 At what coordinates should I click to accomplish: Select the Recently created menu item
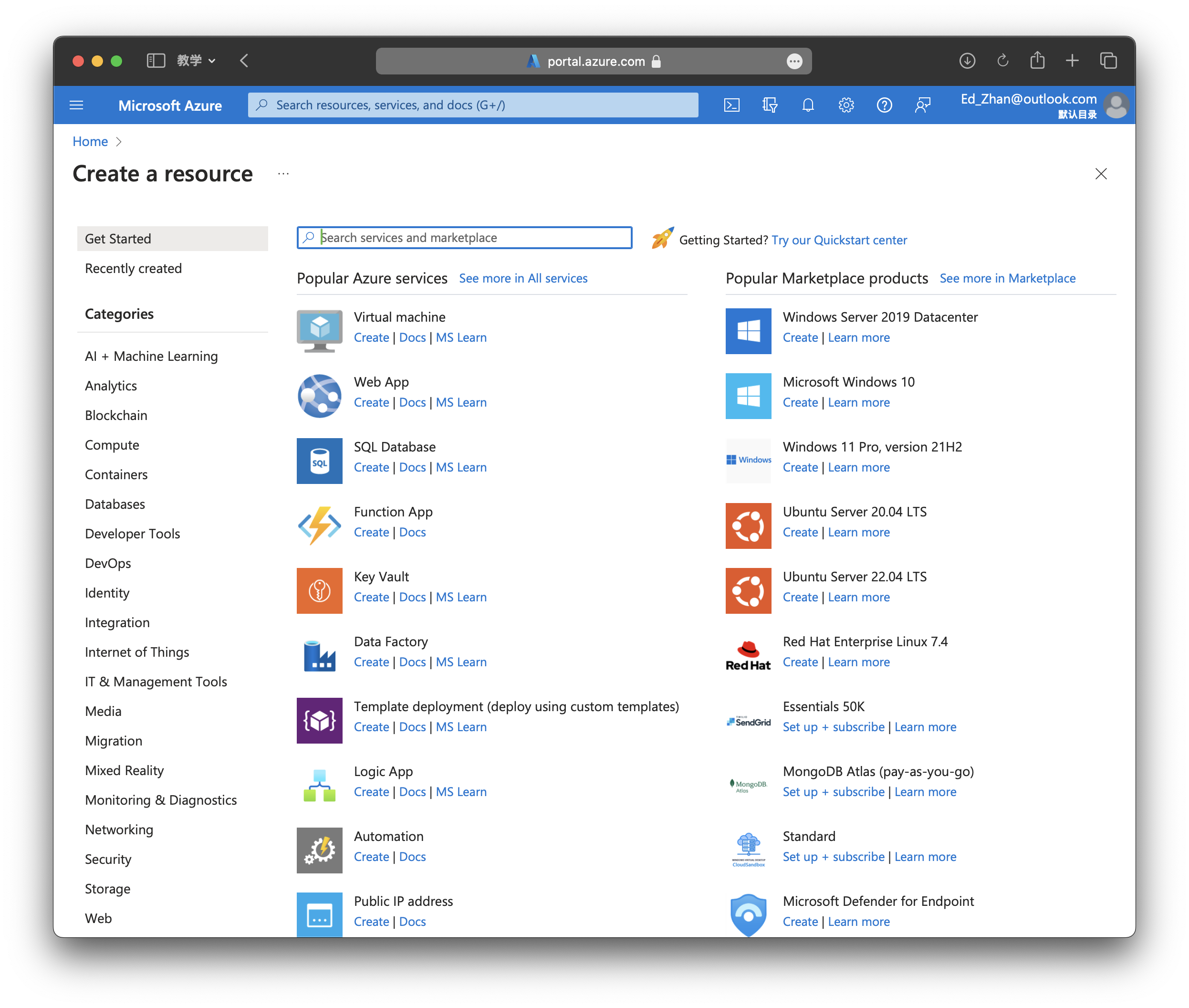pyautogui.click(x=133, y=269)
